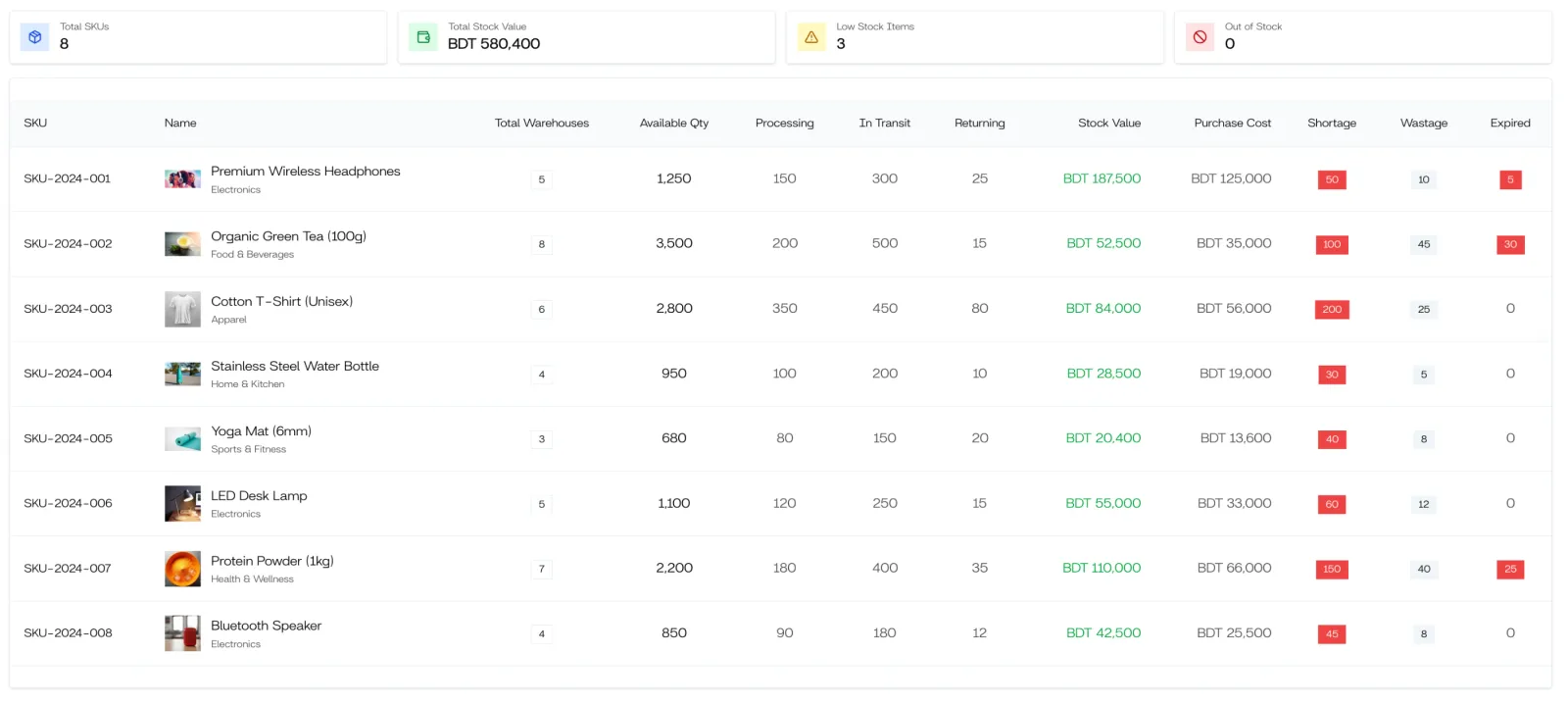The height and width of the screenshot is (704, 1568).
Task: Click warehouse count badge for Premium Wireless Headphones
Action: (542, 179)
